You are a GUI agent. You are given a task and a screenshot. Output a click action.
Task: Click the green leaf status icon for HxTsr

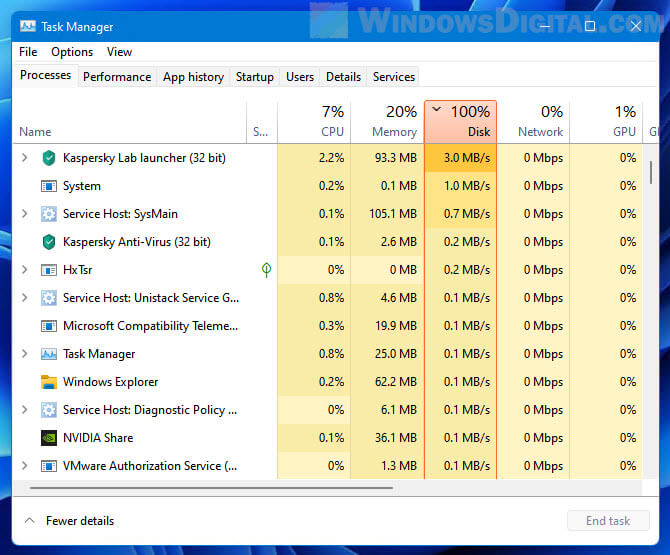click(x=266, y=270)
